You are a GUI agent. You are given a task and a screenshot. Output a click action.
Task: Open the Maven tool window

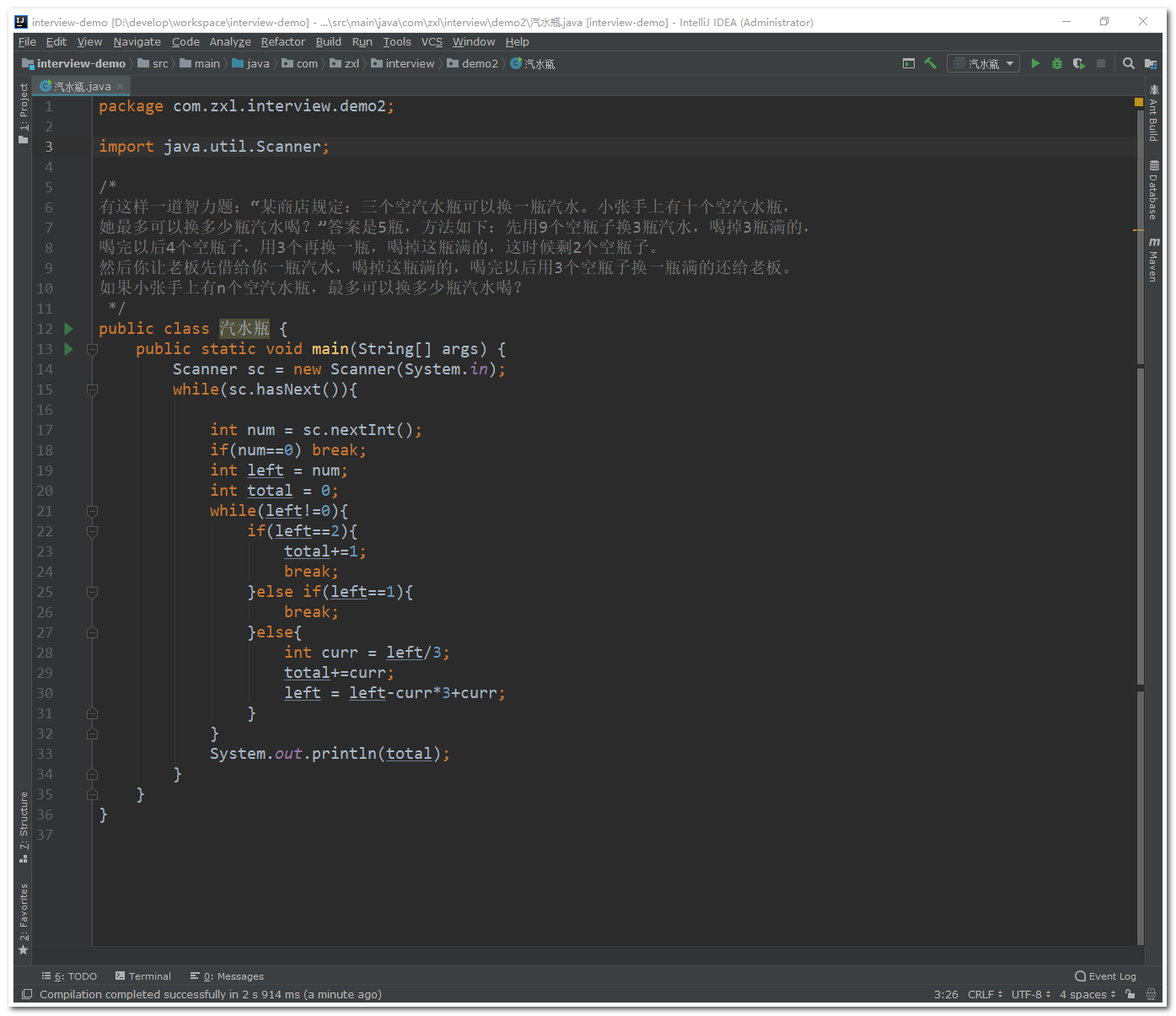click(1154, 260)
